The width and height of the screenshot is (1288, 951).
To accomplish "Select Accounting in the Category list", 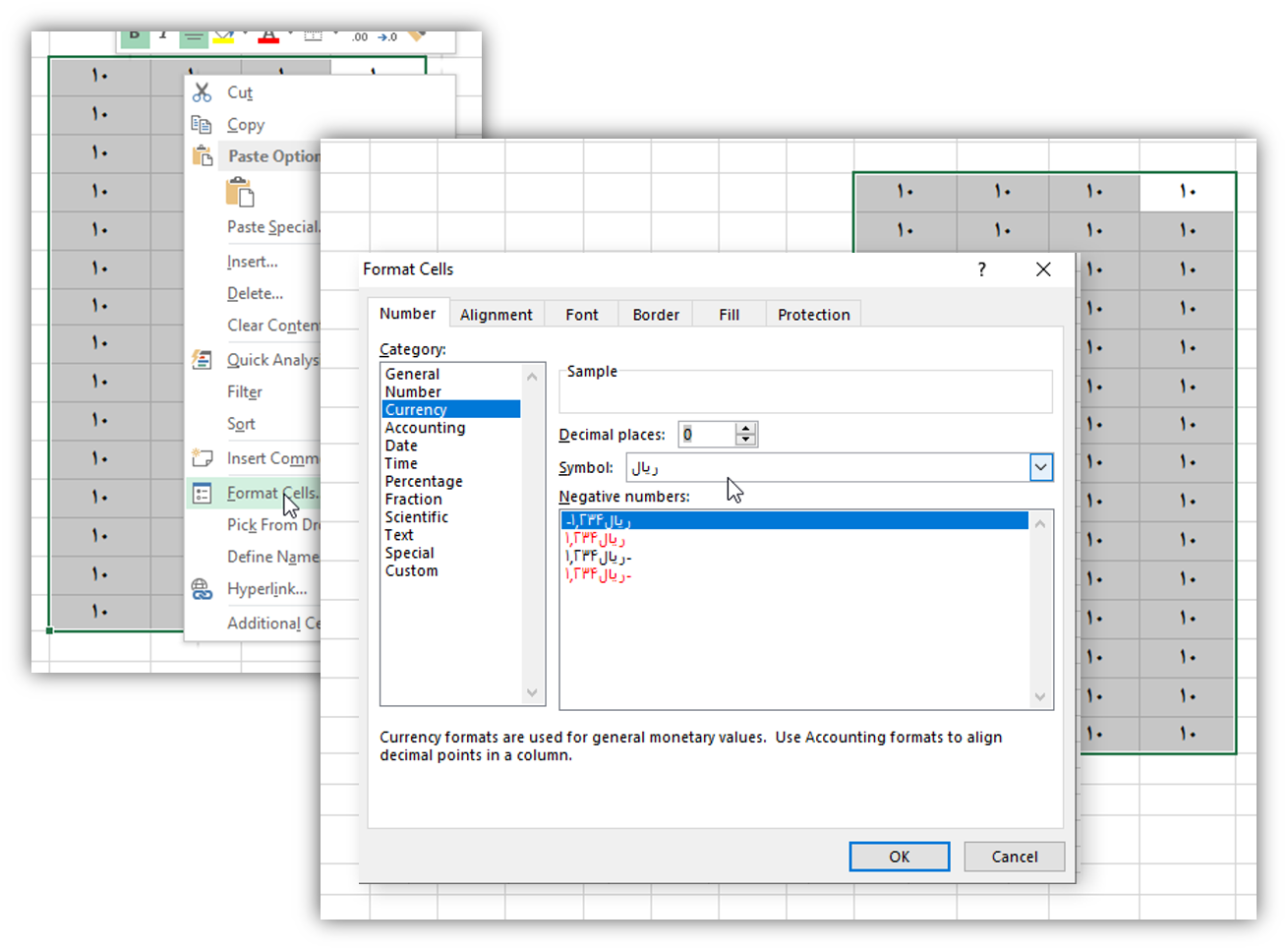I will (425, 428).
